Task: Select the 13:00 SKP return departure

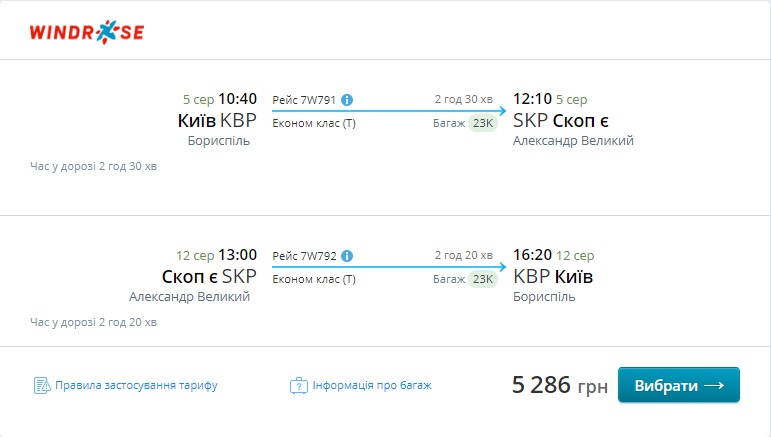Action: point(237,254)
